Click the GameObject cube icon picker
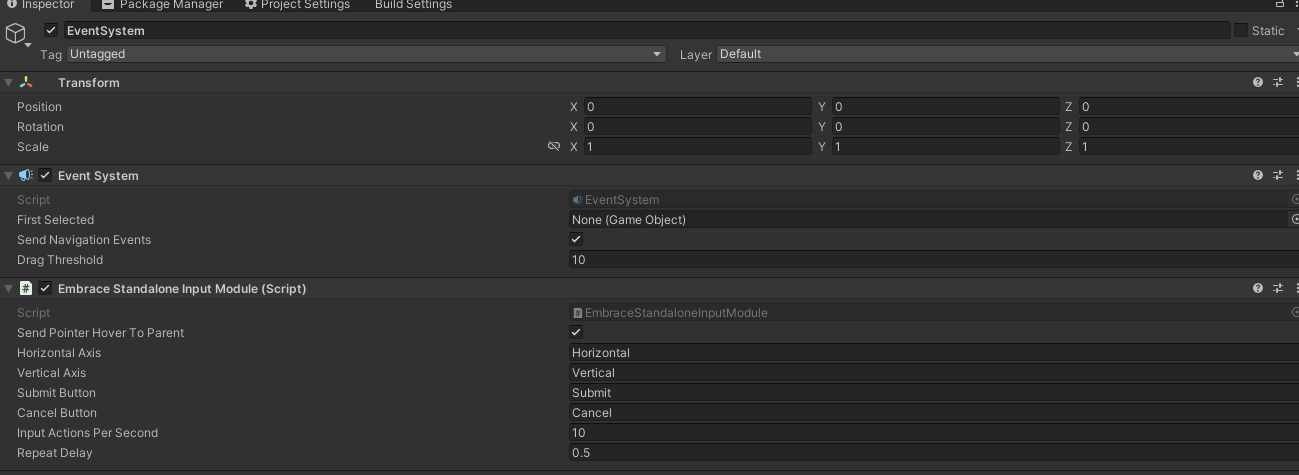This screenshot has width=1299, height=475. pos(17,35)
